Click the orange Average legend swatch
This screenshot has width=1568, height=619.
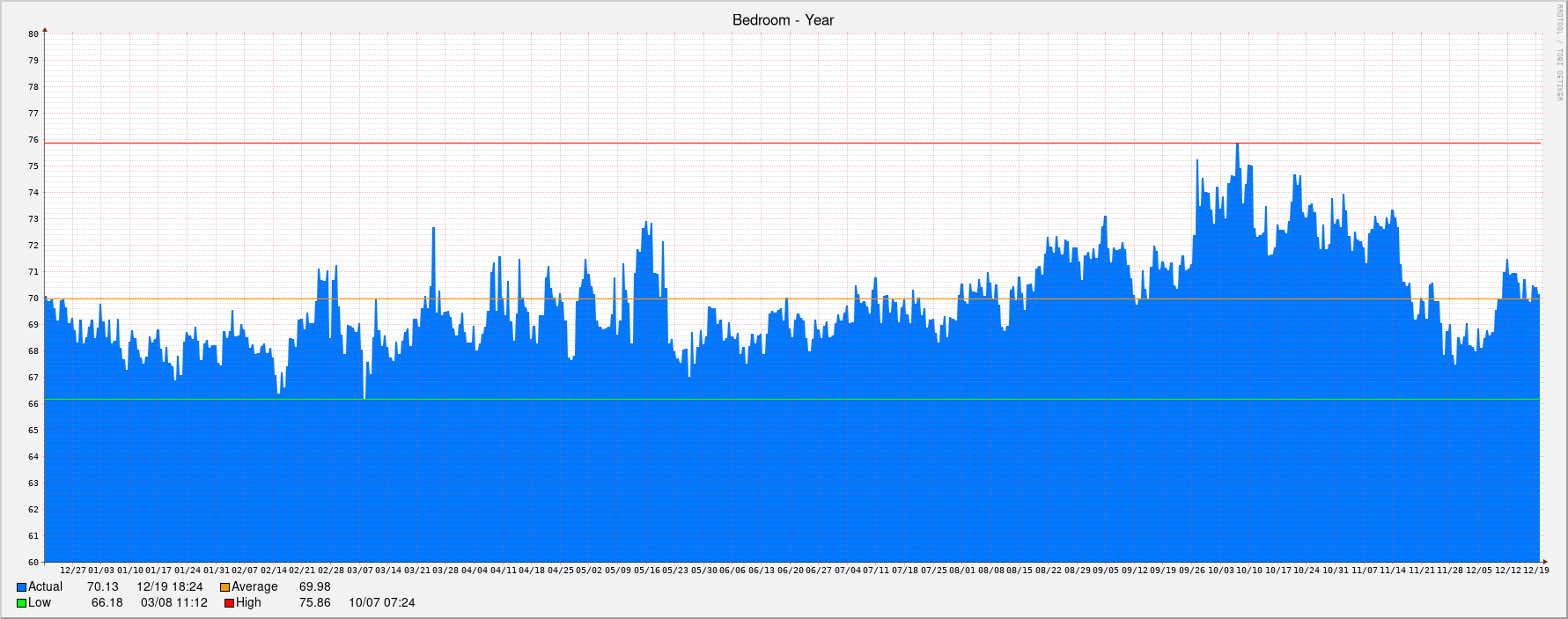click(x=225, y=587)
